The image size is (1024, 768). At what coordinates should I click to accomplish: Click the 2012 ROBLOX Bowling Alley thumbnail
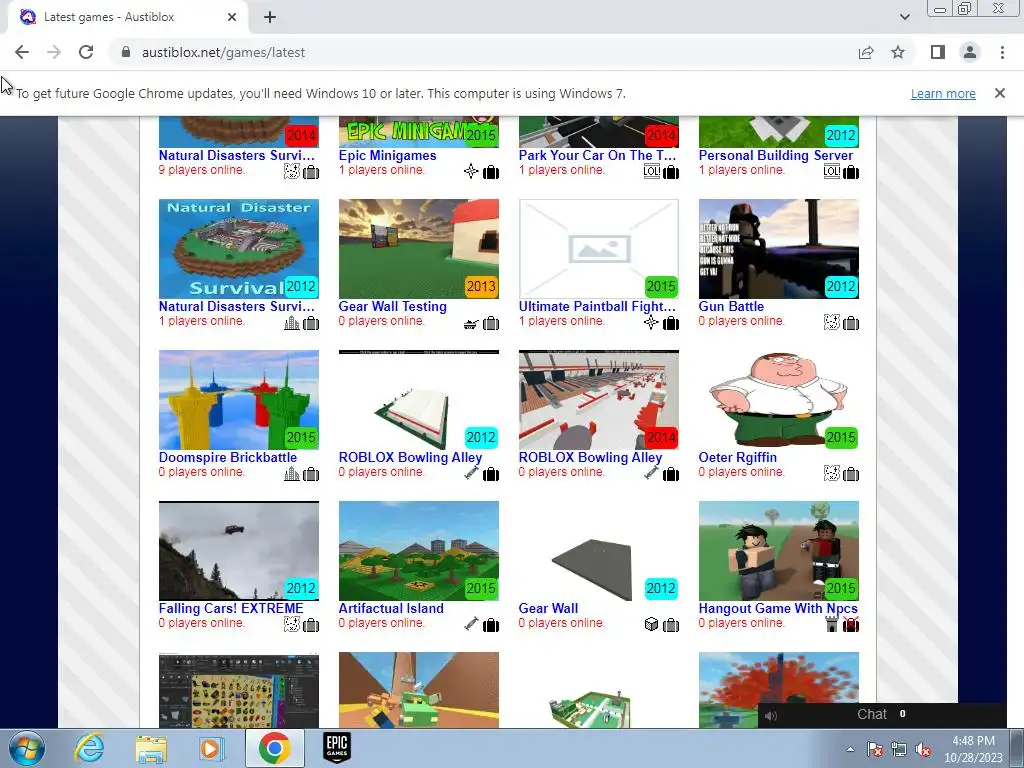coord(419,400)
